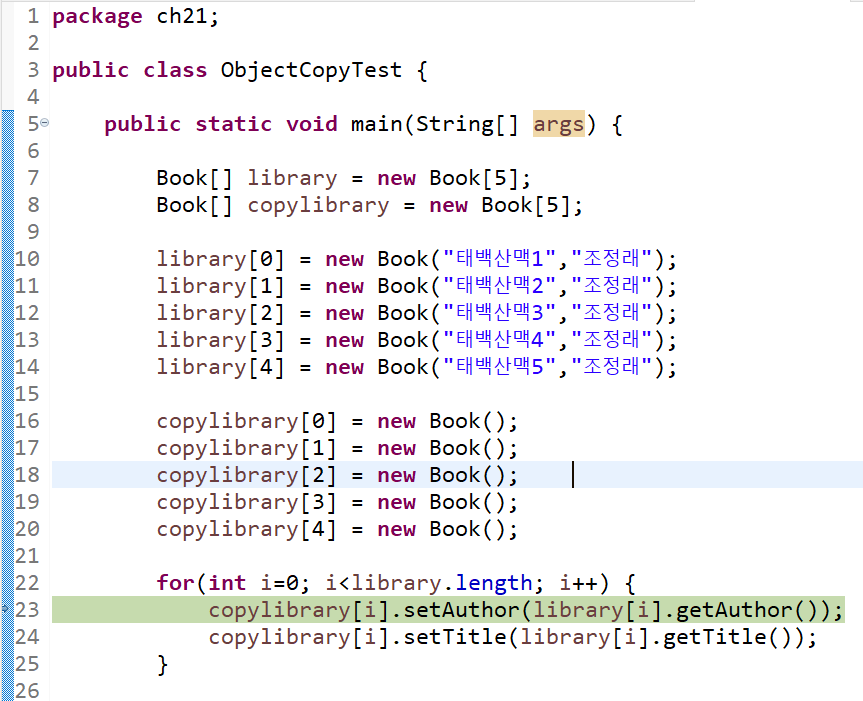Click copylibrary[3] on line 19
The image size is (863, 701).
[x=246, y=502]
